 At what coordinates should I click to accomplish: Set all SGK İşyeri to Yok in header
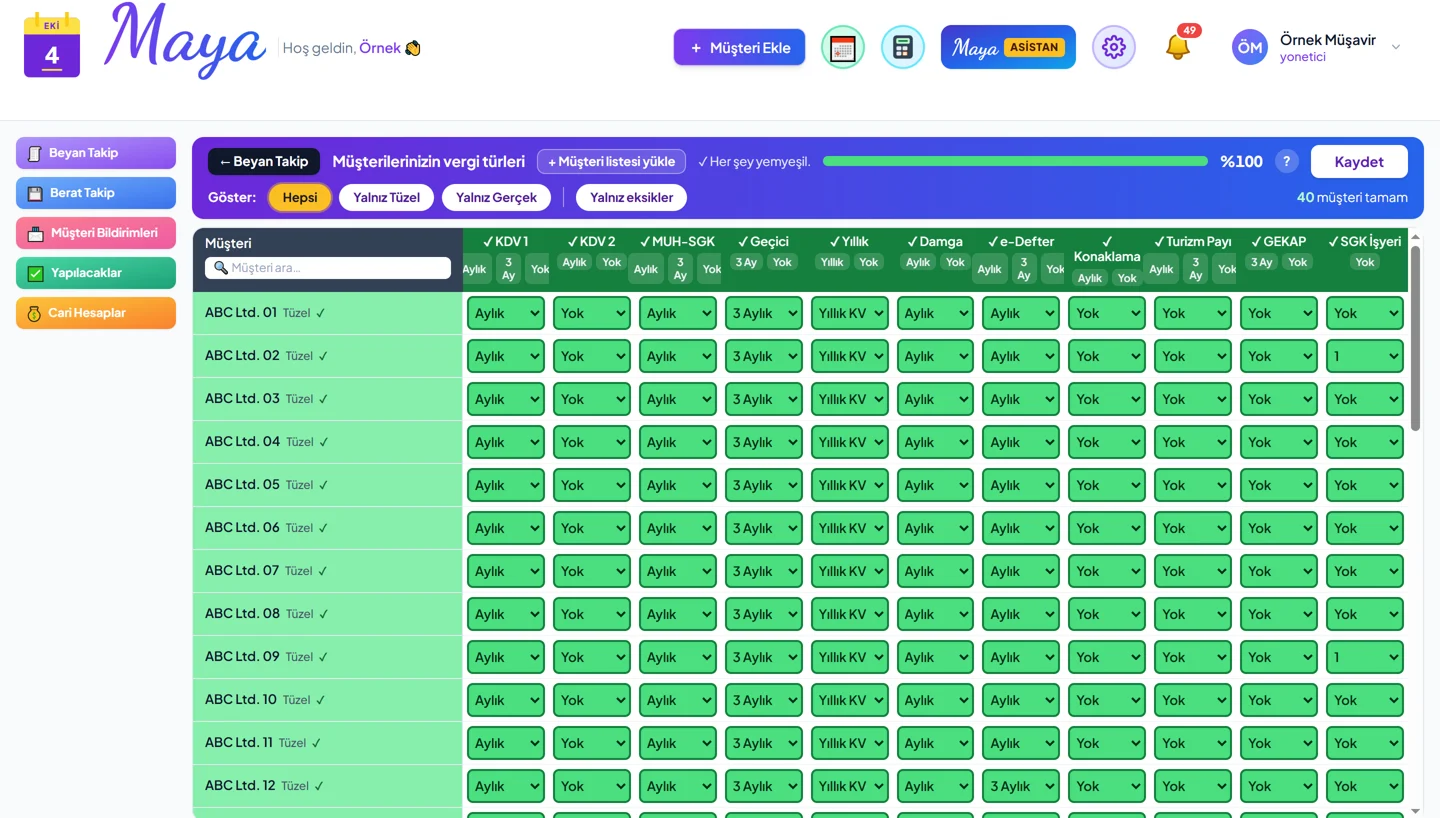click(1364, 262)
